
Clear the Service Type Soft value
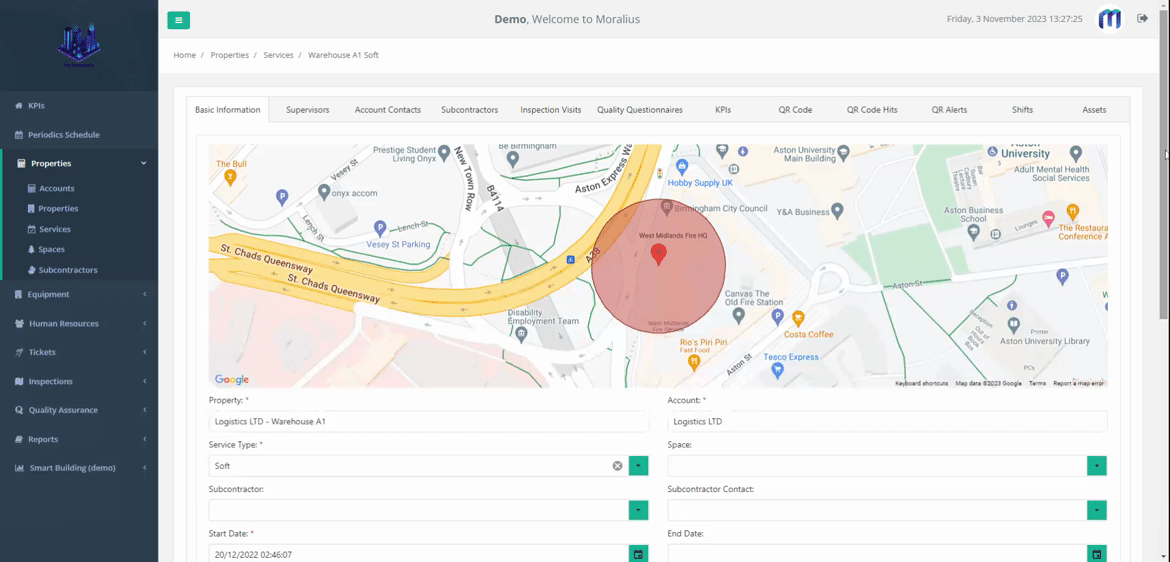pyautogui.click(x=617, y=466)
